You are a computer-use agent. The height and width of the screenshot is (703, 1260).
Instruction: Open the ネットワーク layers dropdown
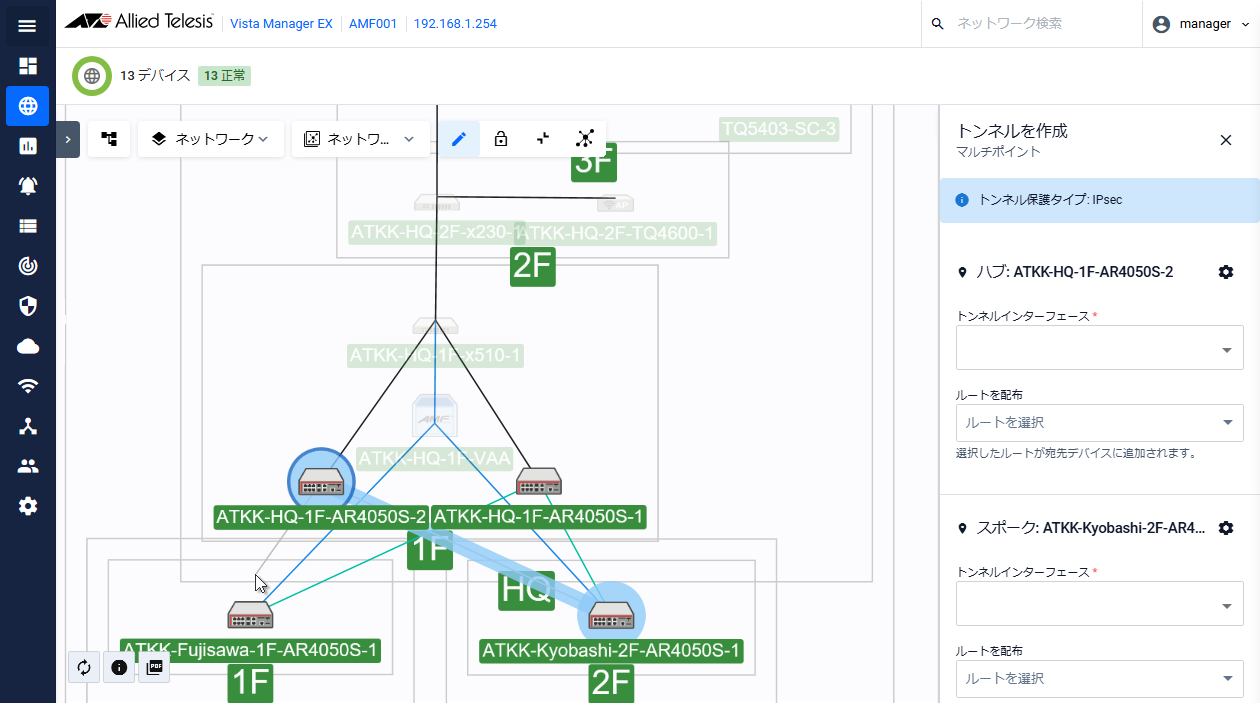(211, 139)
